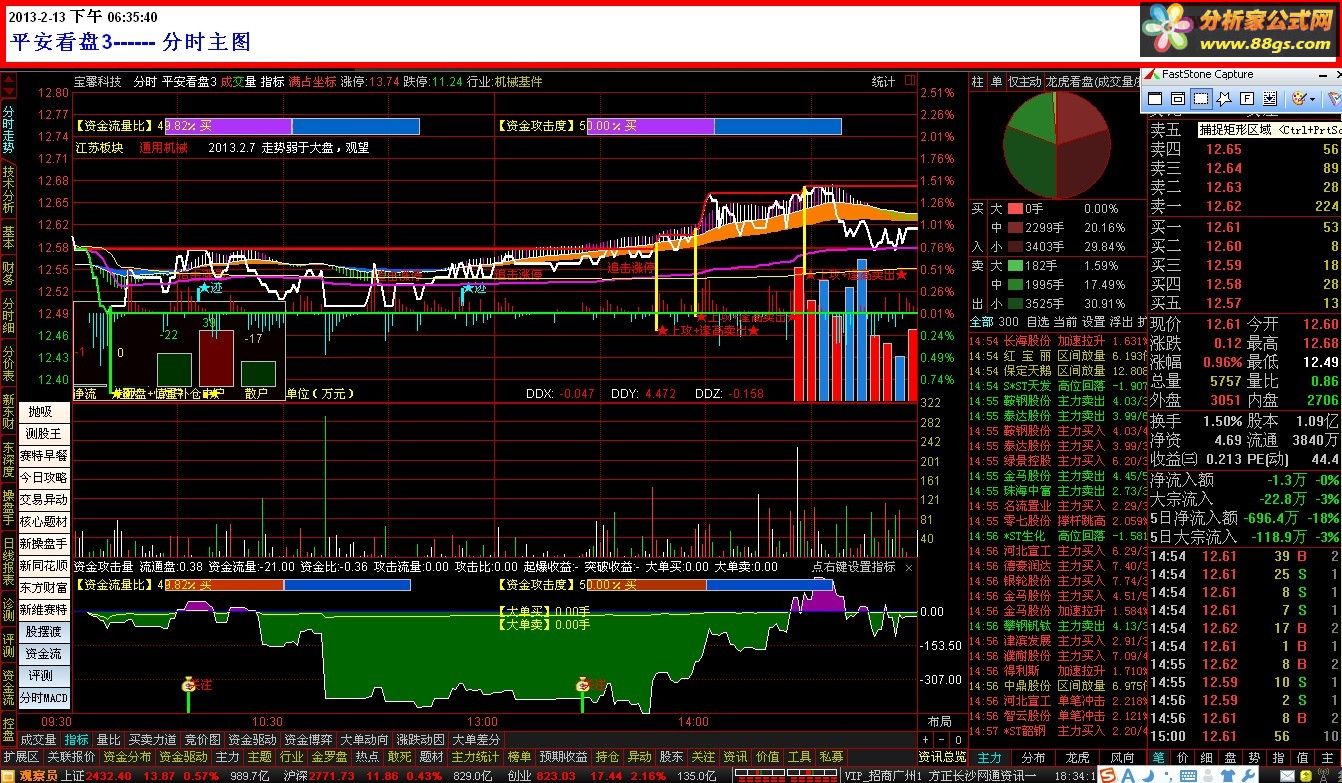1342x783 pixels.
Task: Open the 关联报价 bottom tab
Action: [71, 757]
